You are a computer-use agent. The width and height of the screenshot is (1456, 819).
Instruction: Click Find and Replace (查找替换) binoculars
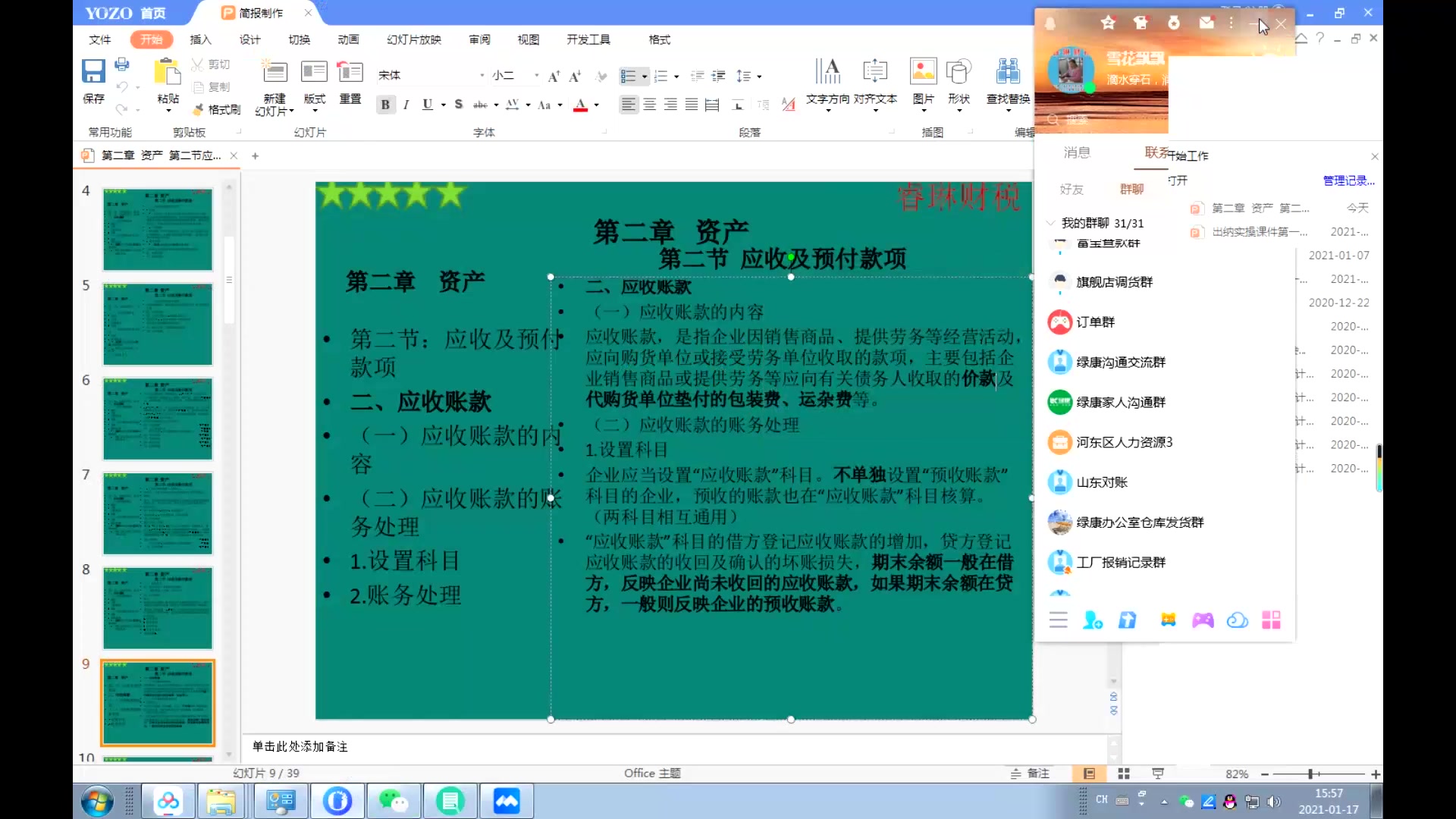1008,71
